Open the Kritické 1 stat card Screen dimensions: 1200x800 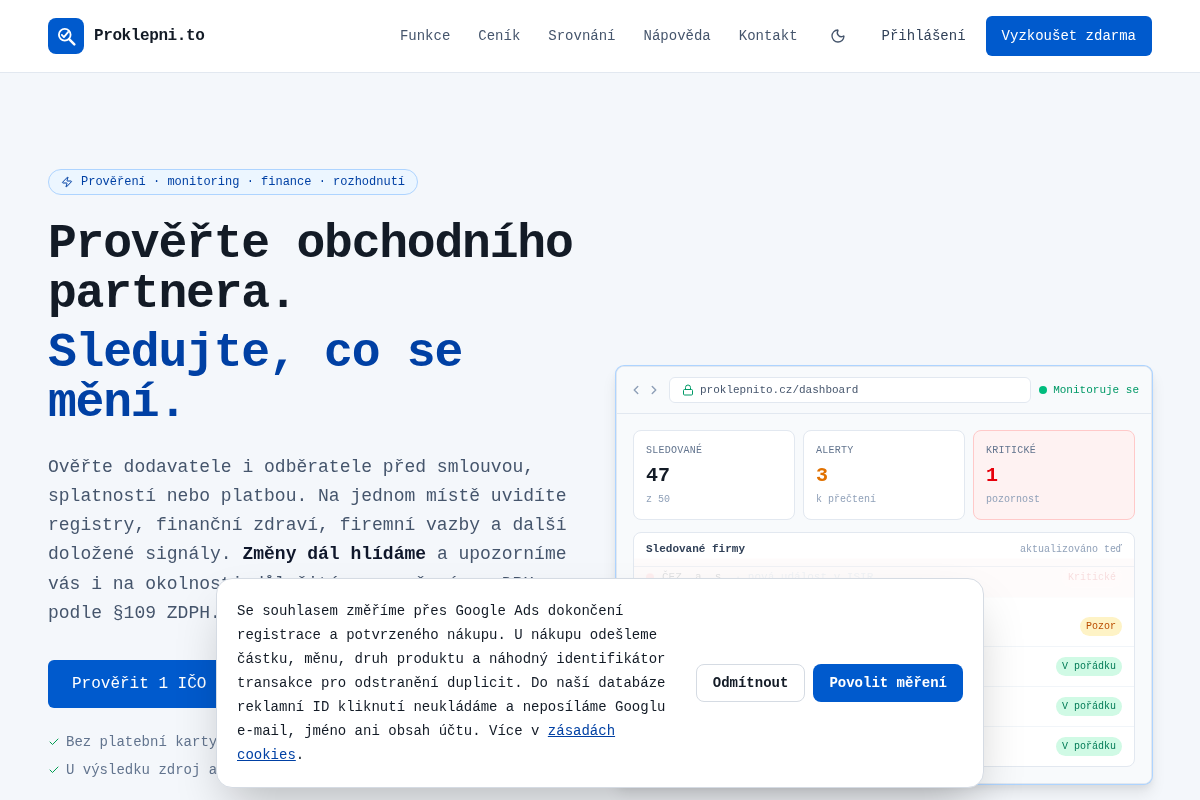point(1054,475)
